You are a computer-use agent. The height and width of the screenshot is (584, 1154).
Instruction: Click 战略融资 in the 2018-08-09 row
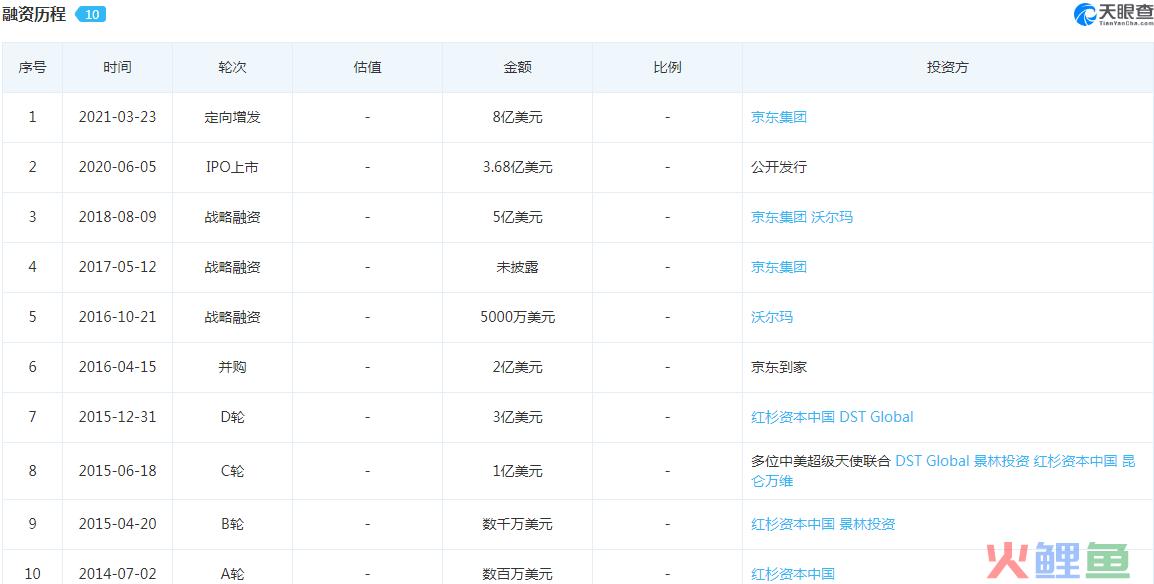coord(233,217)
